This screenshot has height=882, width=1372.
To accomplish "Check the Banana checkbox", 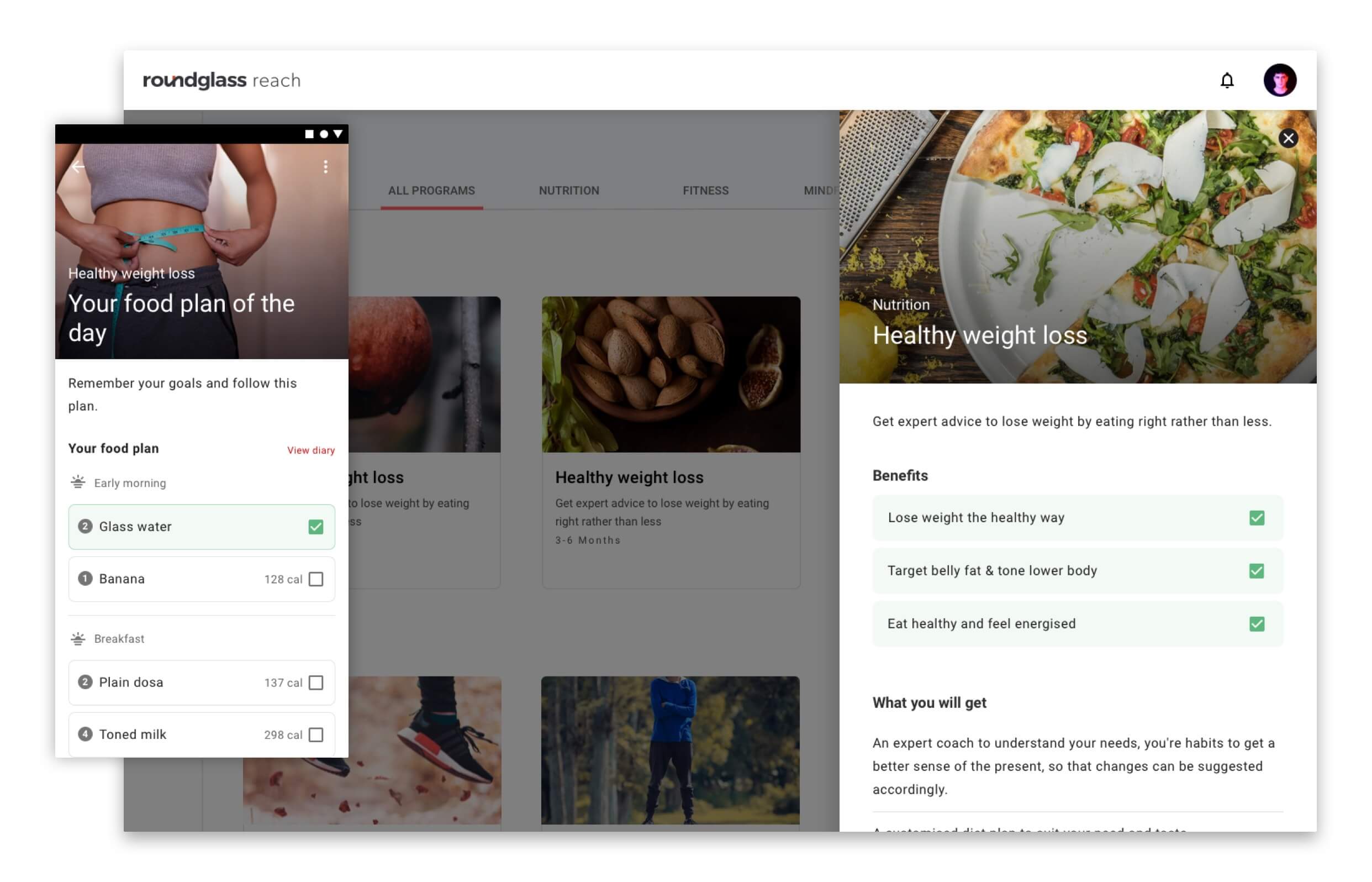I will point(315,579).
